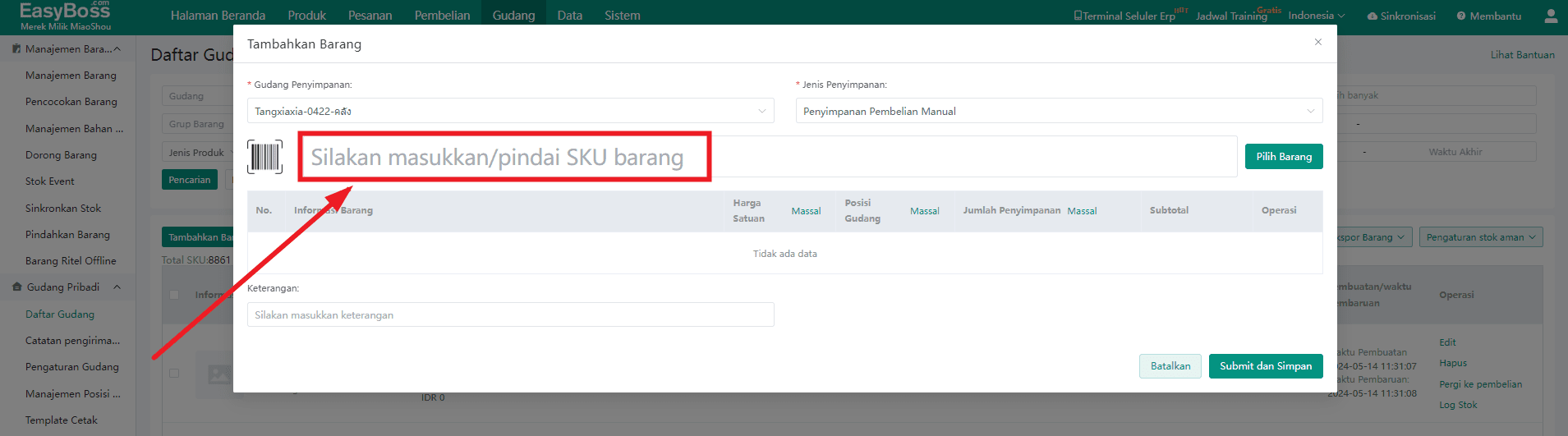Screen dimensions: 1568x436
Task: Click the Lihat Bantuan link
Action: coord(1522,55)
